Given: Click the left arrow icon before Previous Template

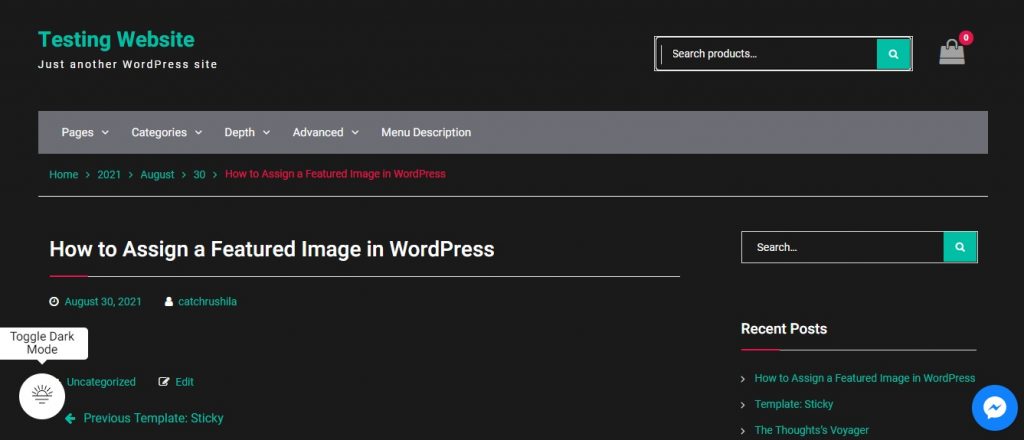Looking at the screenshot, I should click(71, 418).
